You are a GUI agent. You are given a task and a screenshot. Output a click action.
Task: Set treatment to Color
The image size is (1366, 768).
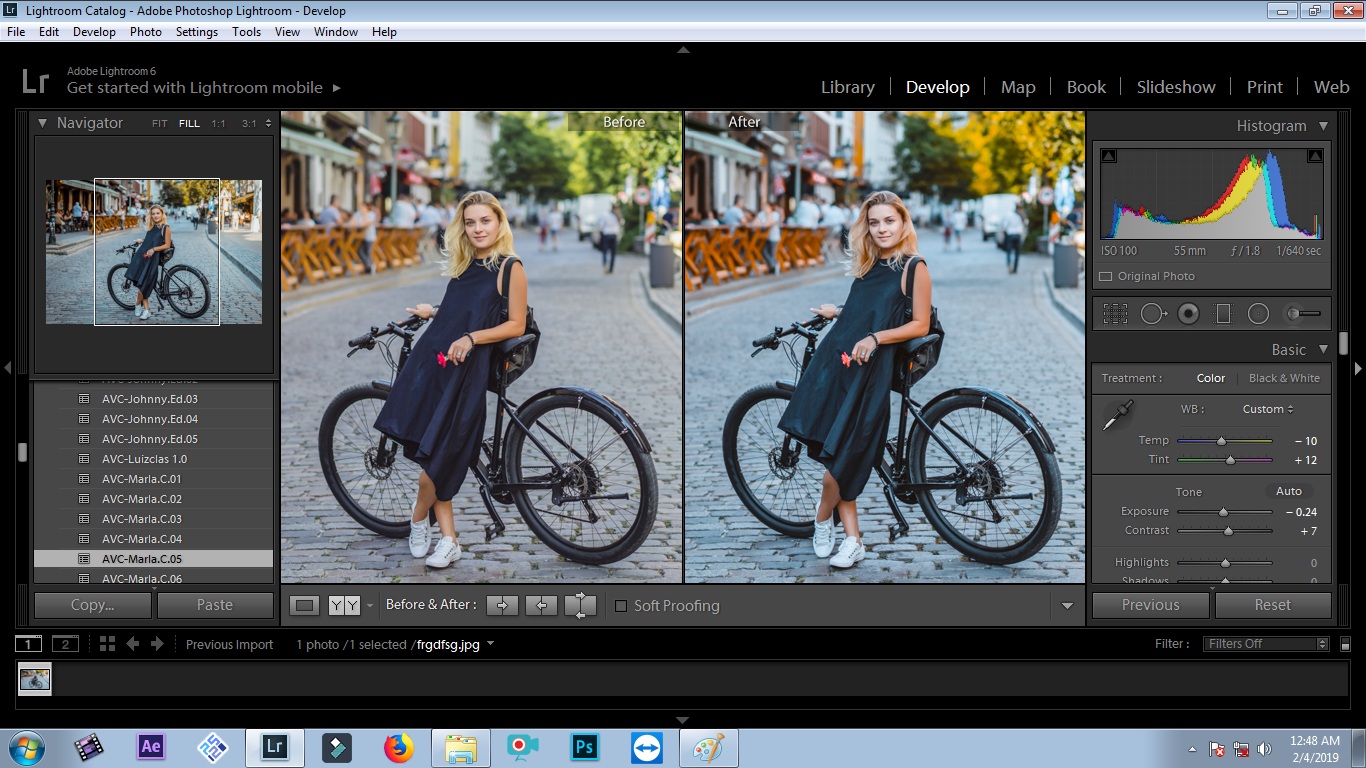tap(1211, 378)
